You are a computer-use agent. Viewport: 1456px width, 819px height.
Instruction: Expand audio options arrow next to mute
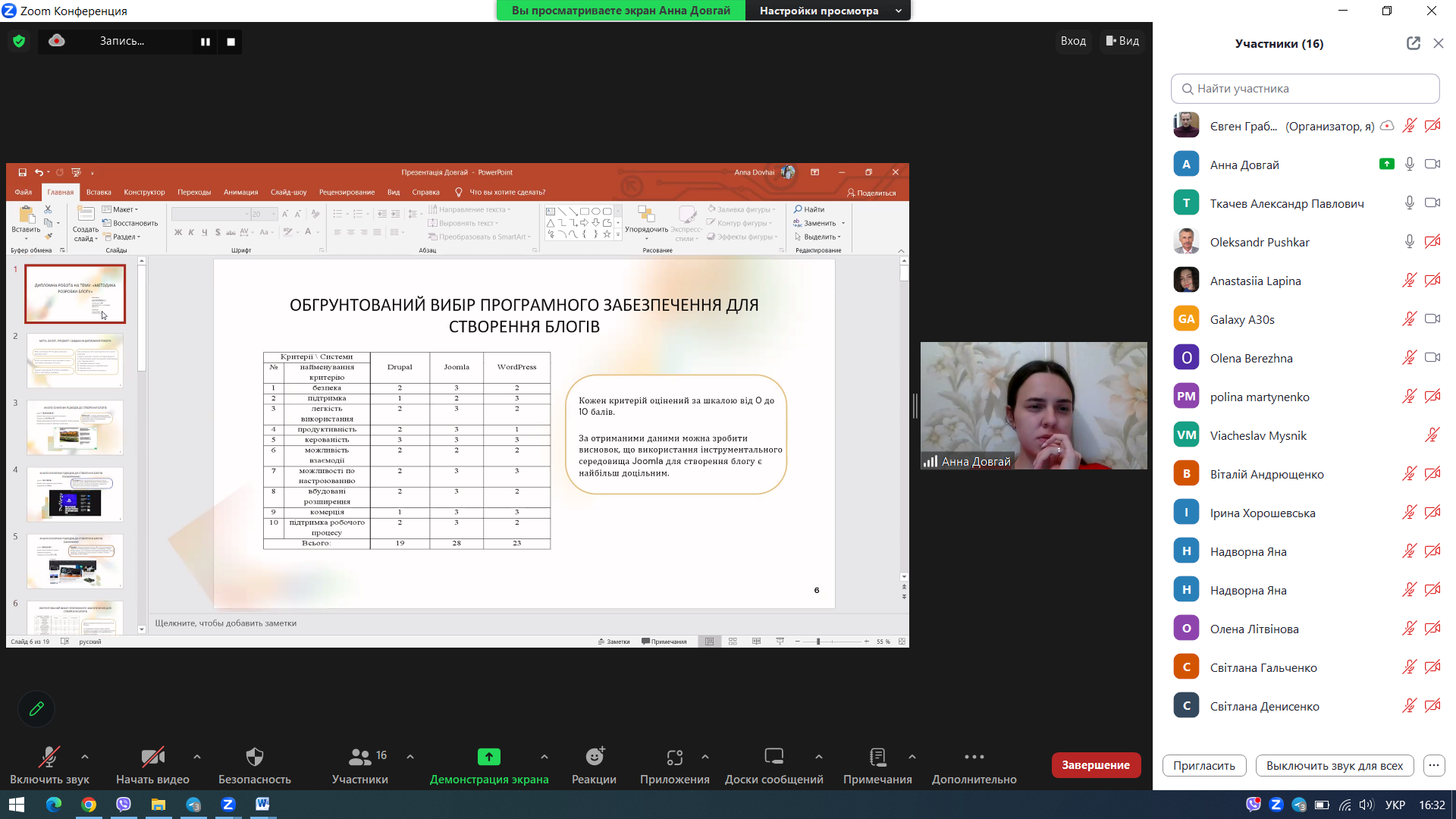pyautogui.click(x=85, y=756)
